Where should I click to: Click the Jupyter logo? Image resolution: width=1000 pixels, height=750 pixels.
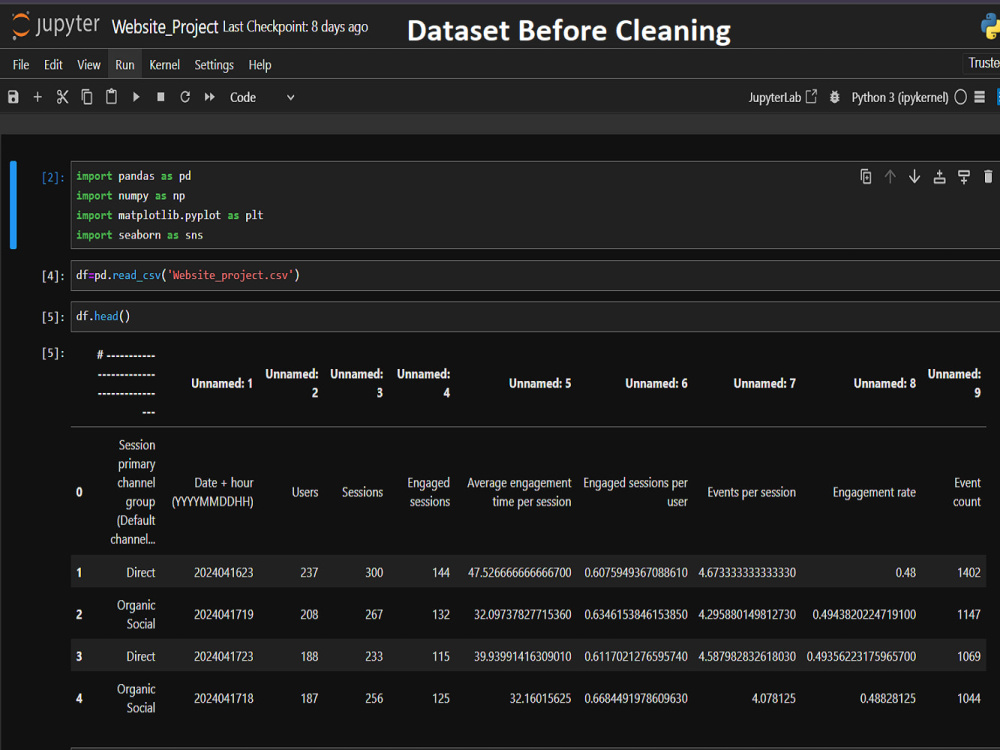click(x=55, y=26)
